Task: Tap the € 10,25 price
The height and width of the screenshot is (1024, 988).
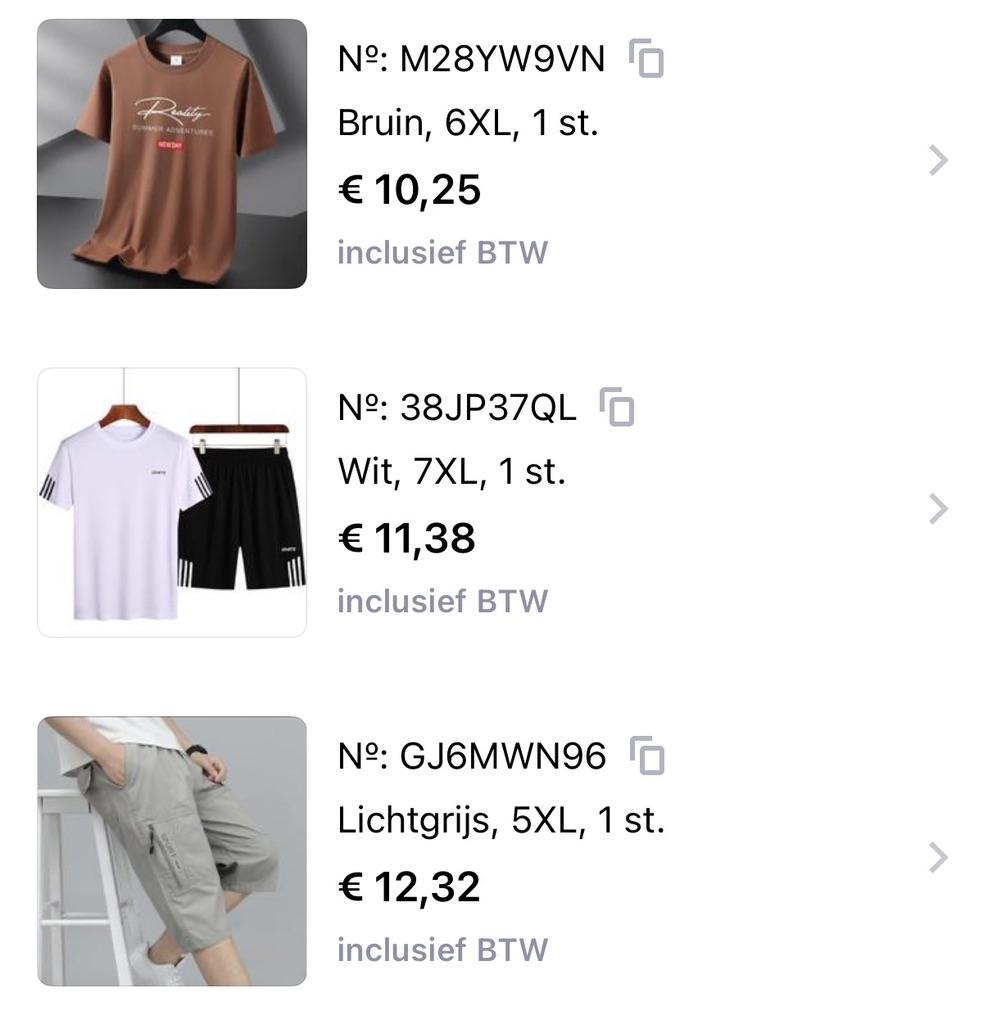Action: pyautogui.click(x=409, y=191)
